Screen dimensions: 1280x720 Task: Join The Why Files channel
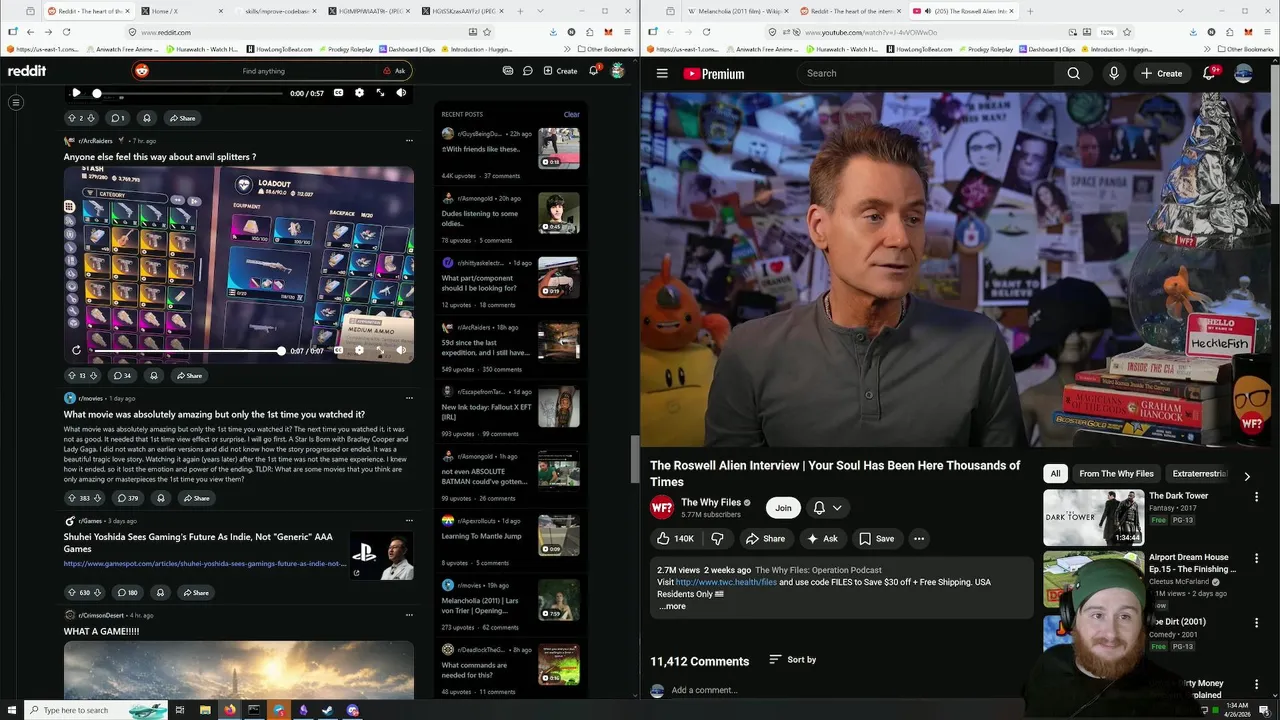click(x=783, y=508)
